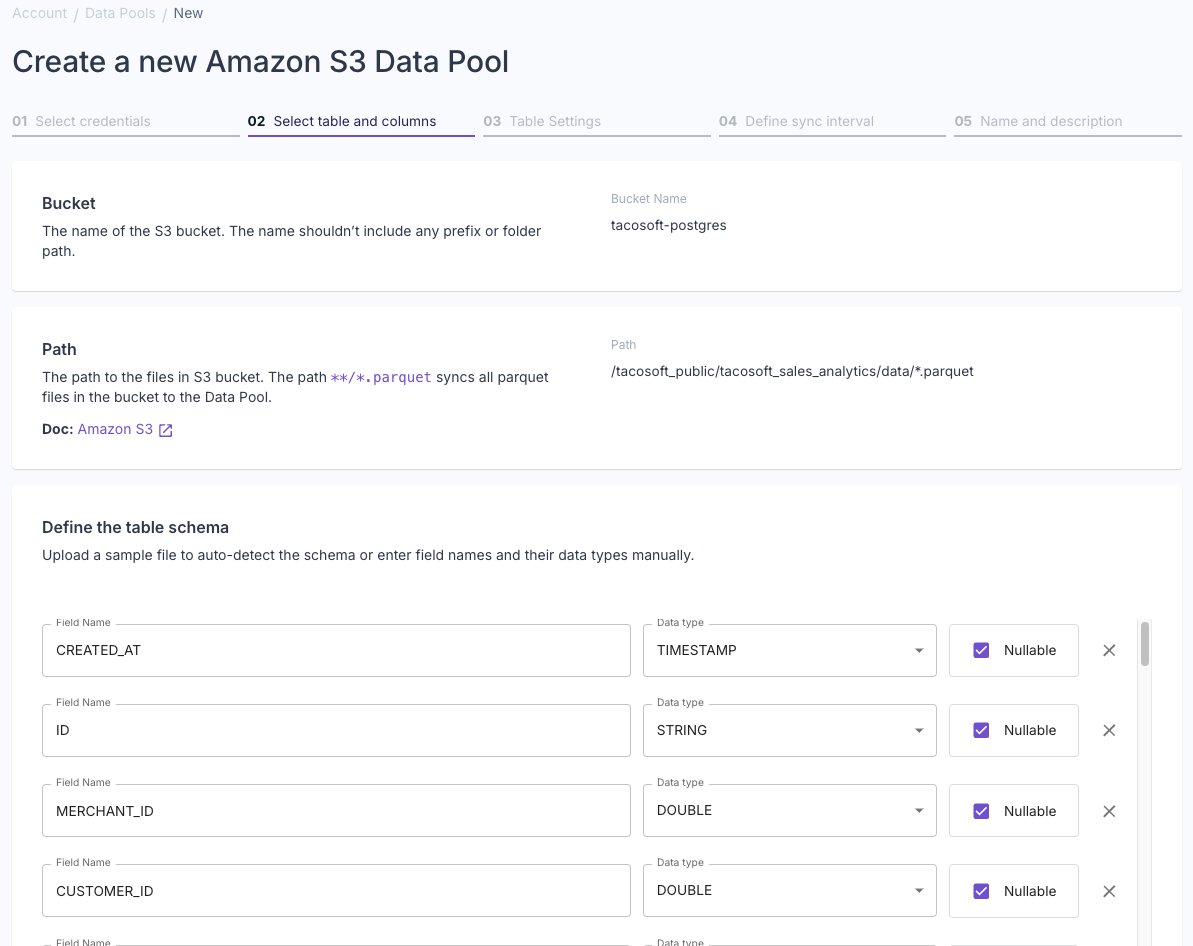Remove the ID field row

pyautogui.click(x=1108, y=730)
